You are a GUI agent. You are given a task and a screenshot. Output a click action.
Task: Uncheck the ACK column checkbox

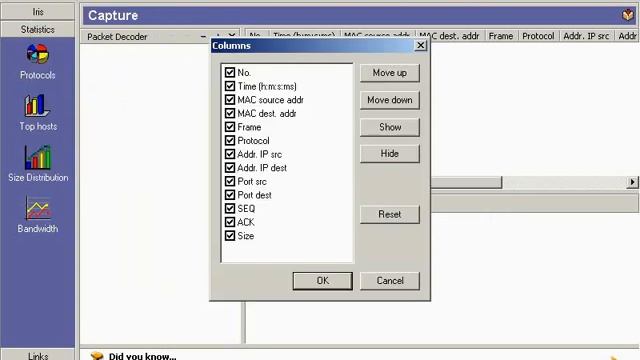(x=230, y=222)
